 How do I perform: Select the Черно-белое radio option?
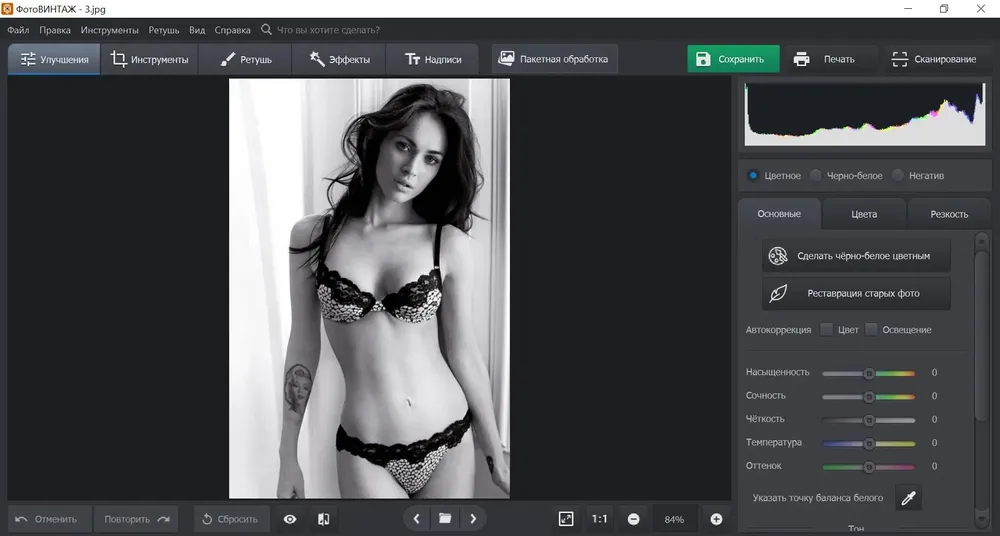coord(816,175)
